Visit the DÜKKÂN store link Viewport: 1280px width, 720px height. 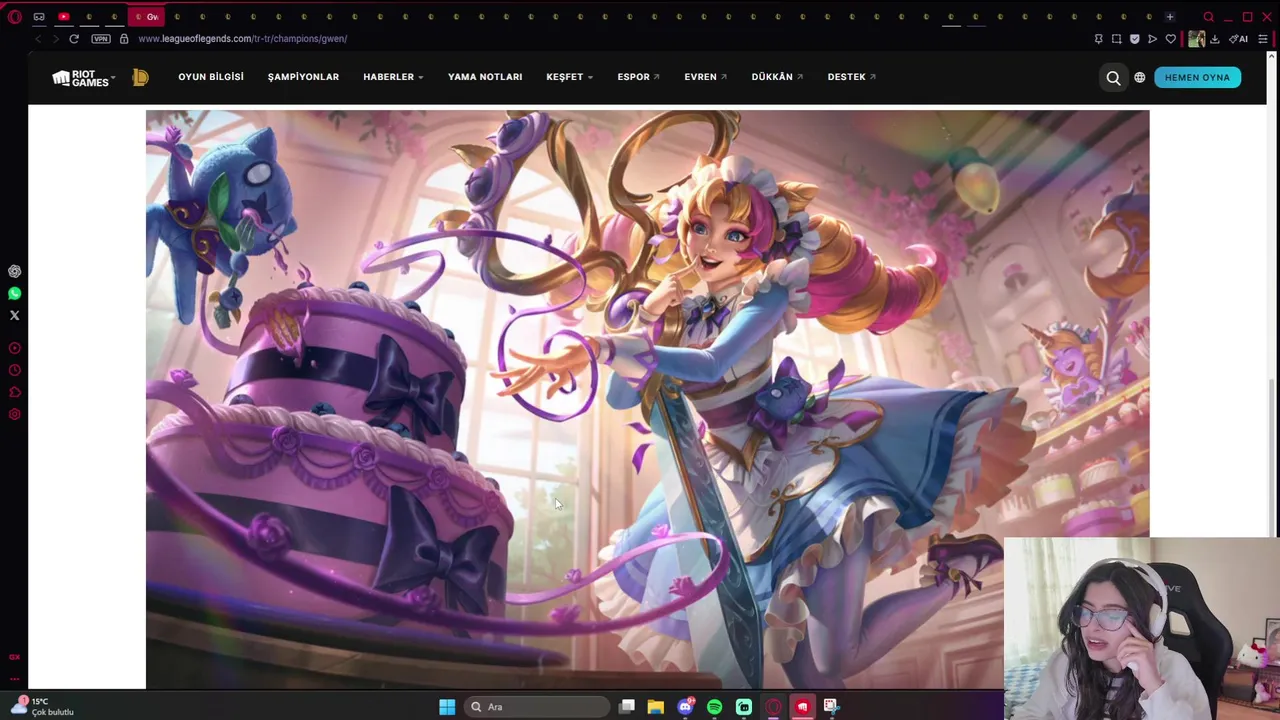point(777,77)
